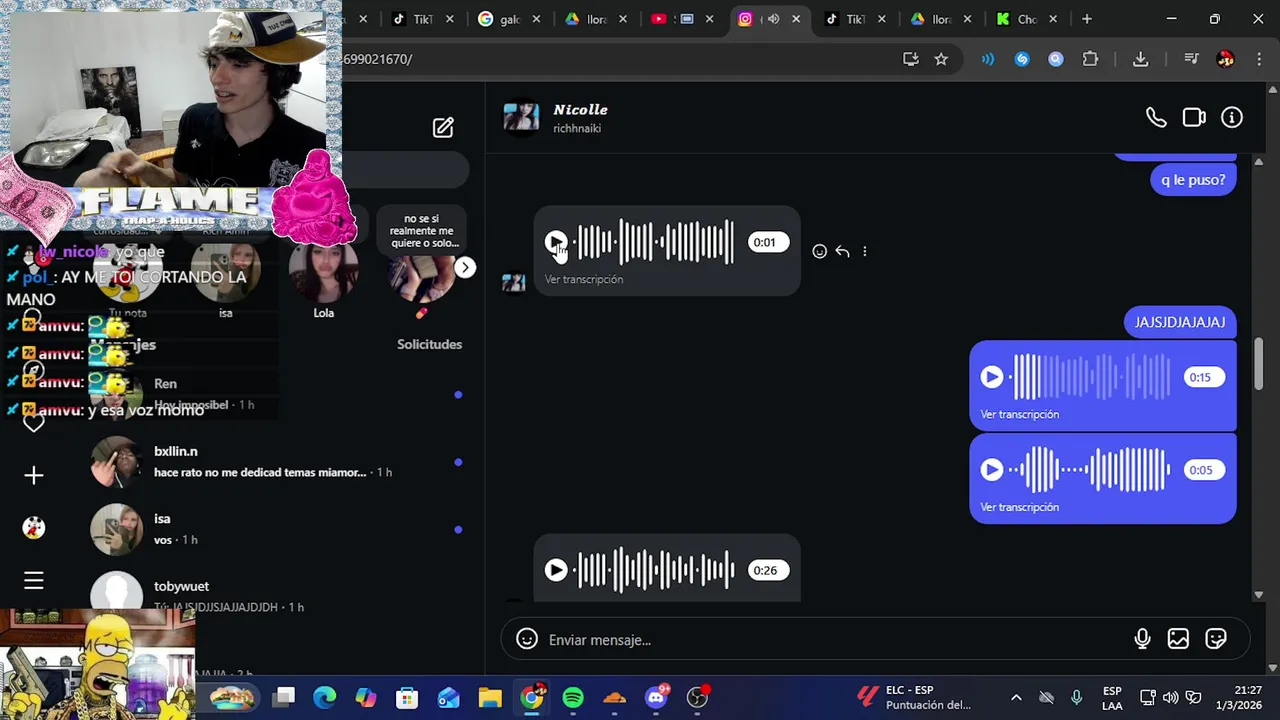Click the JAJSJDJAJAJAJ sent message
Image resolution: width=1280 pixels, height=720 pixels.
tap(1180, 322)
